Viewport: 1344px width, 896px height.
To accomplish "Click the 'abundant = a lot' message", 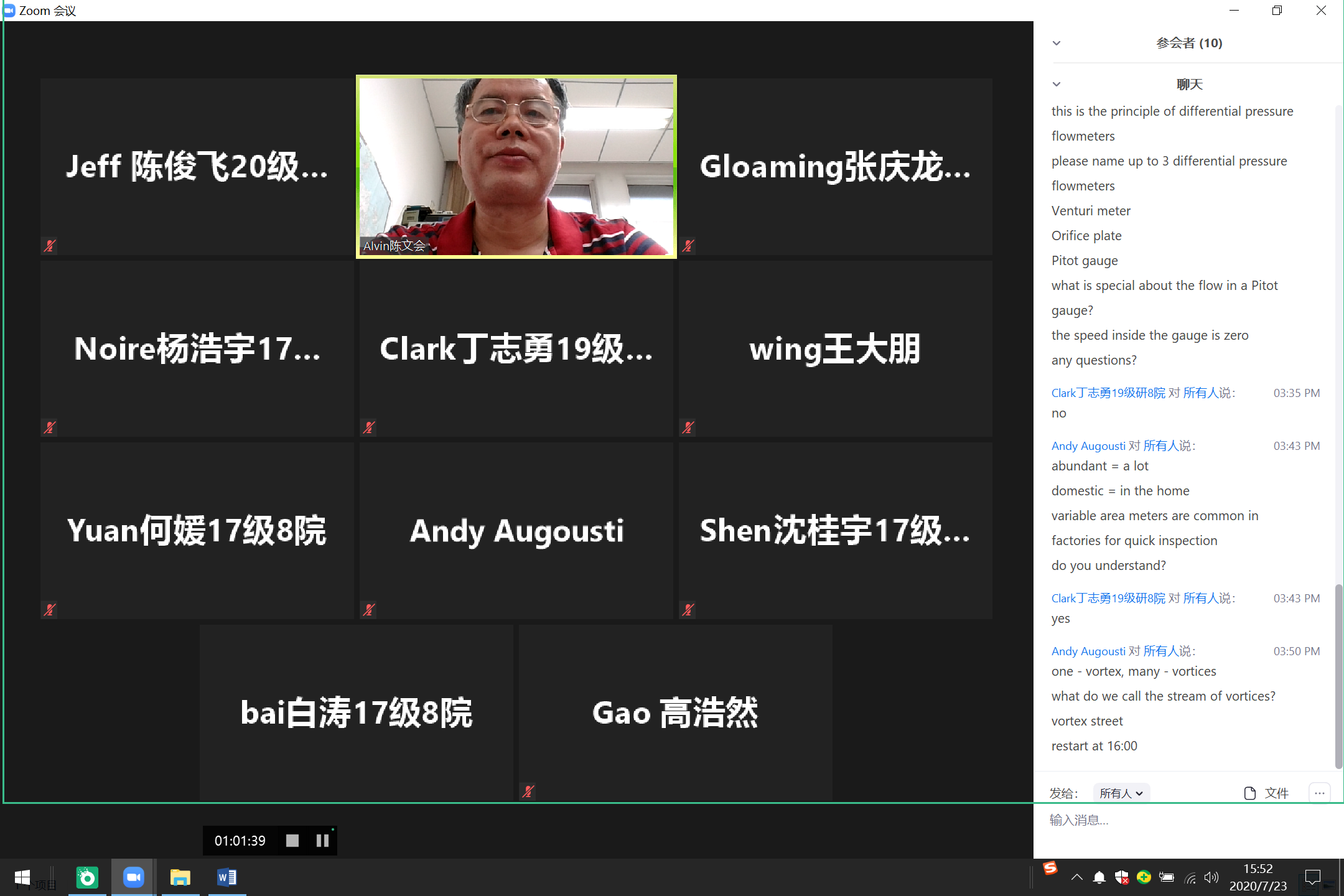I will pyautogui.click(x=1100, y=466).
